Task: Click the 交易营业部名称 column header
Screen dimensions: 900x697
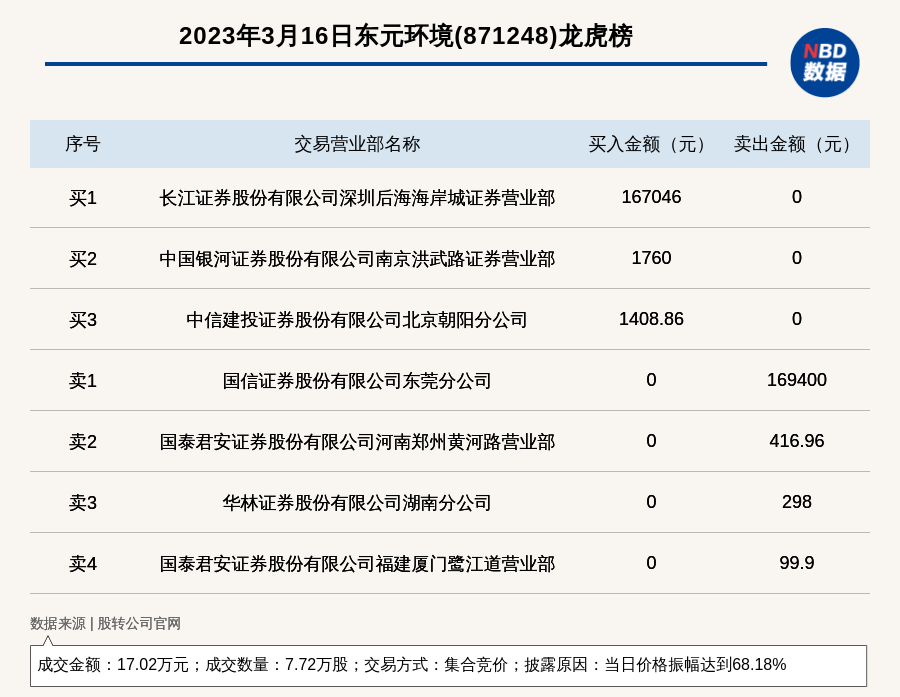Action: 357,144
